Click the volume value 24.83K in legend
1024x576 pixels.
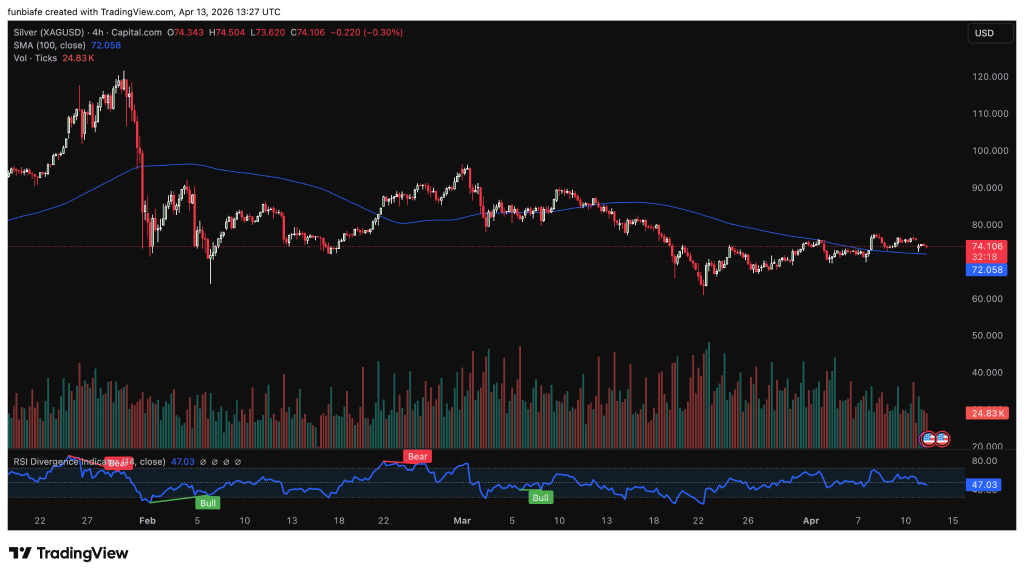pos(78,58)
